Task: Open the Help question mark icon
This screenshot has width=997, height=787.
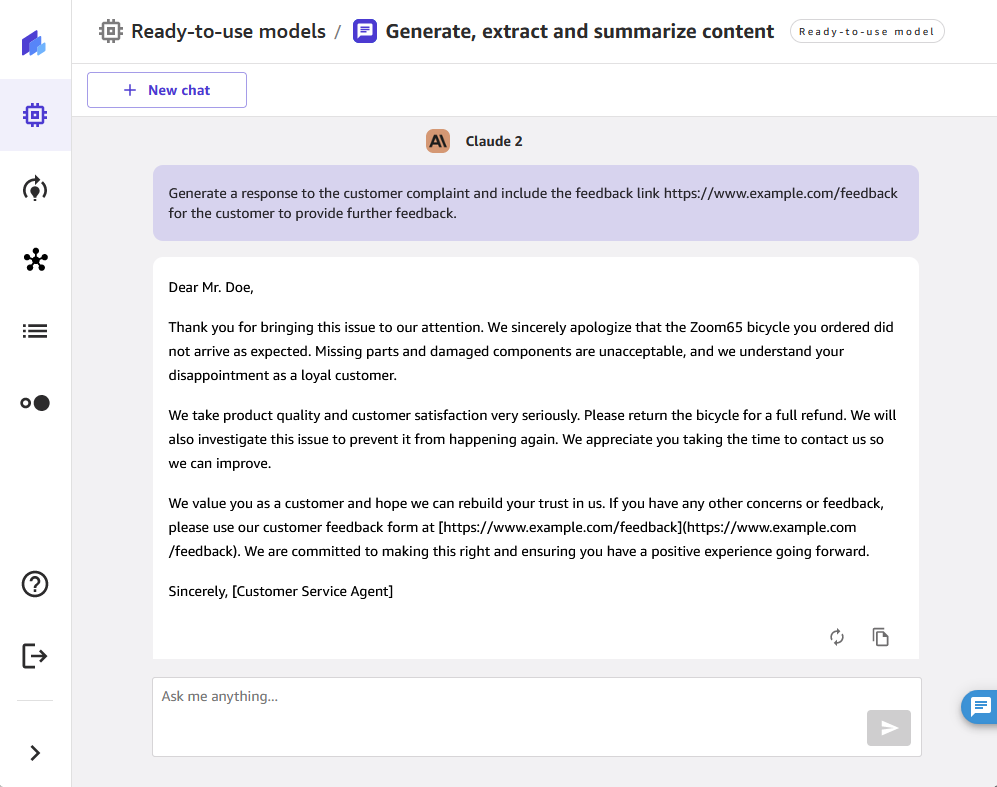Action: pyautogui.click(x=35, y=584)
